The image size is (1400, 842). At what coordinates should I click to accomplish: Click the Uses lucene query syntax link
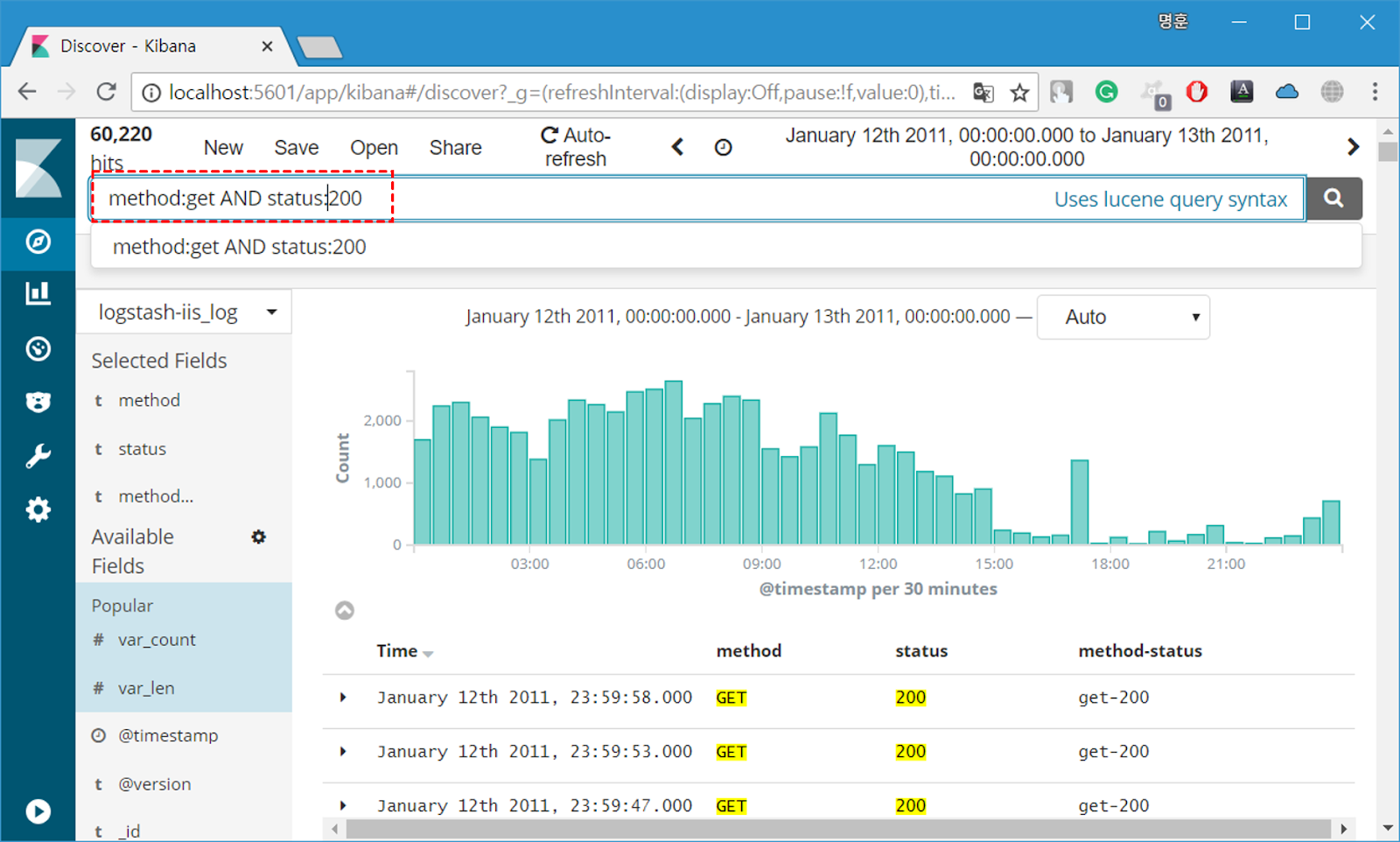click(1172, 199)
